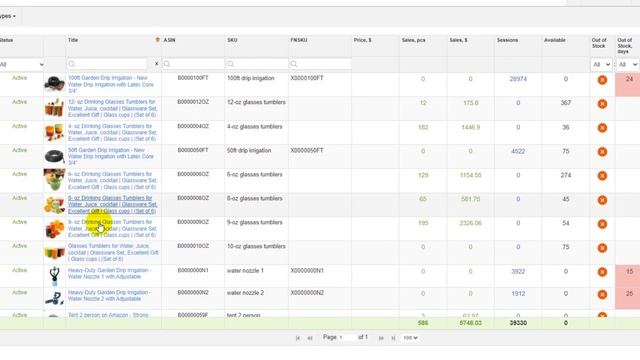
Task: Open thumbnail of Water Nozzle 2
Action: (54, 298)
